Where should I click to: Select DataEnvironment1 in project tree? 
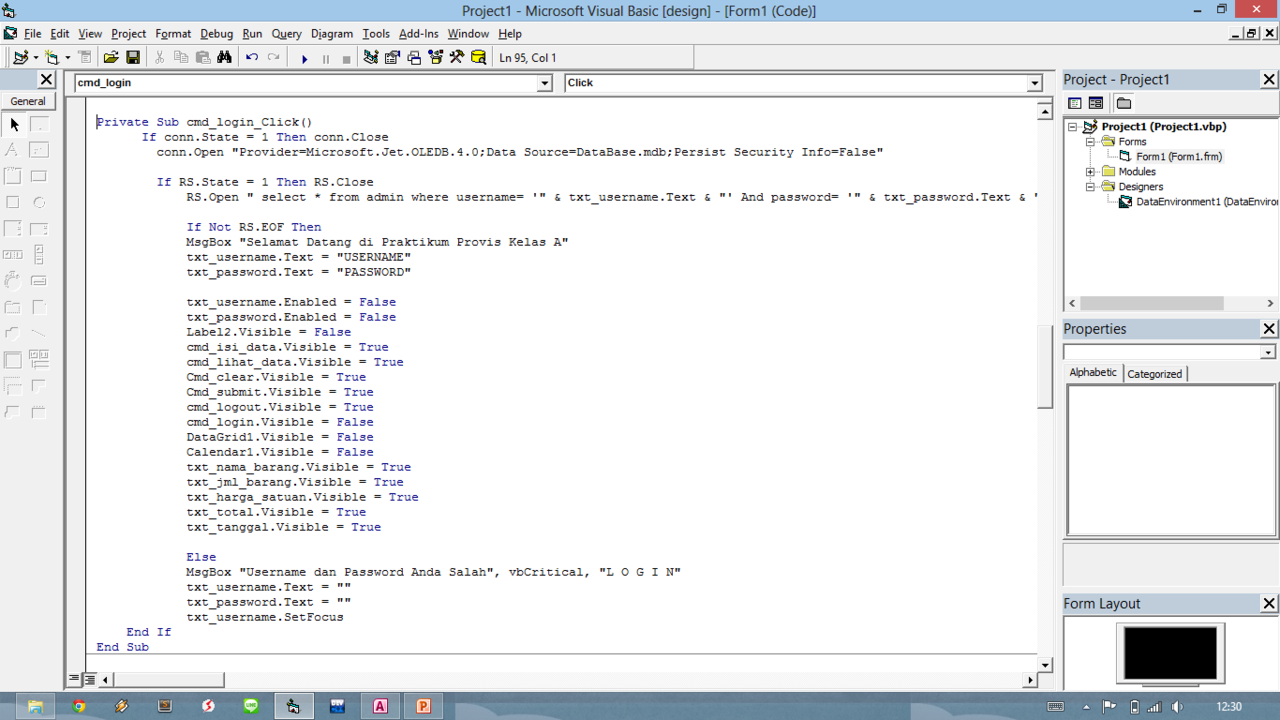[x=1207, y=202]
